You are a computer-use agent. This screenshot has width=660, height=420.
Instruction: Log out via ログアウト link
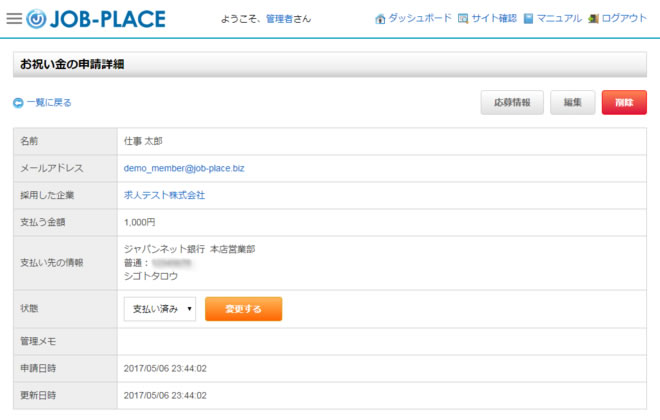[x=624, y=19]
